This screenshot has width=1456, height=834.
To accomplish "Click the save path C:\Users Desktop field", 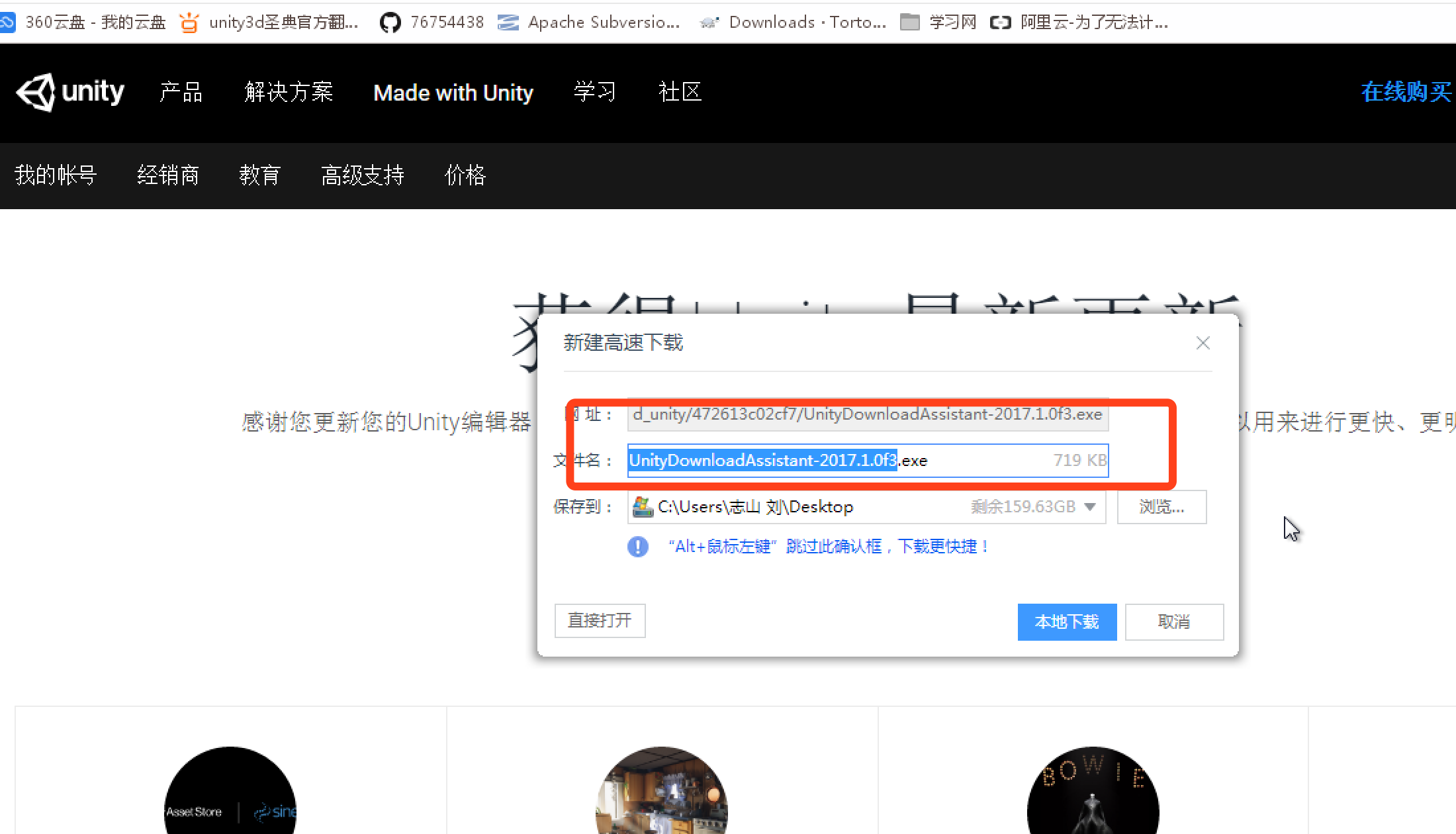I will click(866, 507).
